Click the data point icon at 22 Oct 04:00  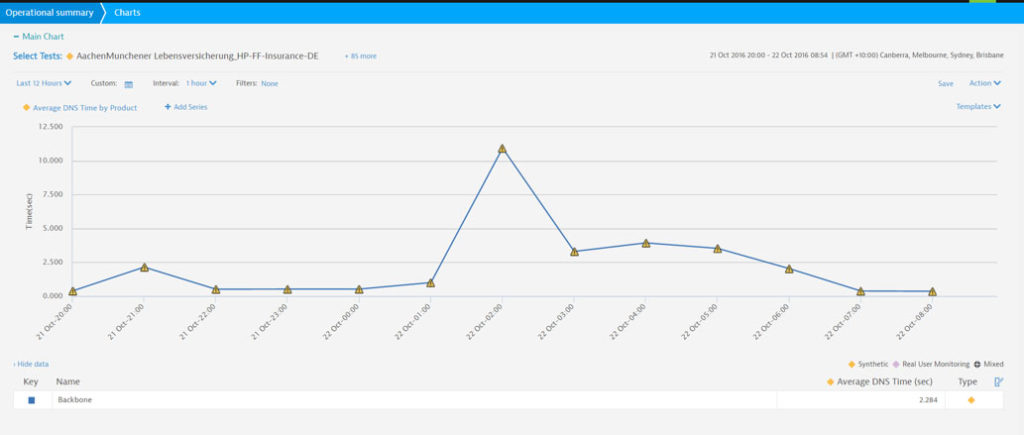click(x=646, y=243)
